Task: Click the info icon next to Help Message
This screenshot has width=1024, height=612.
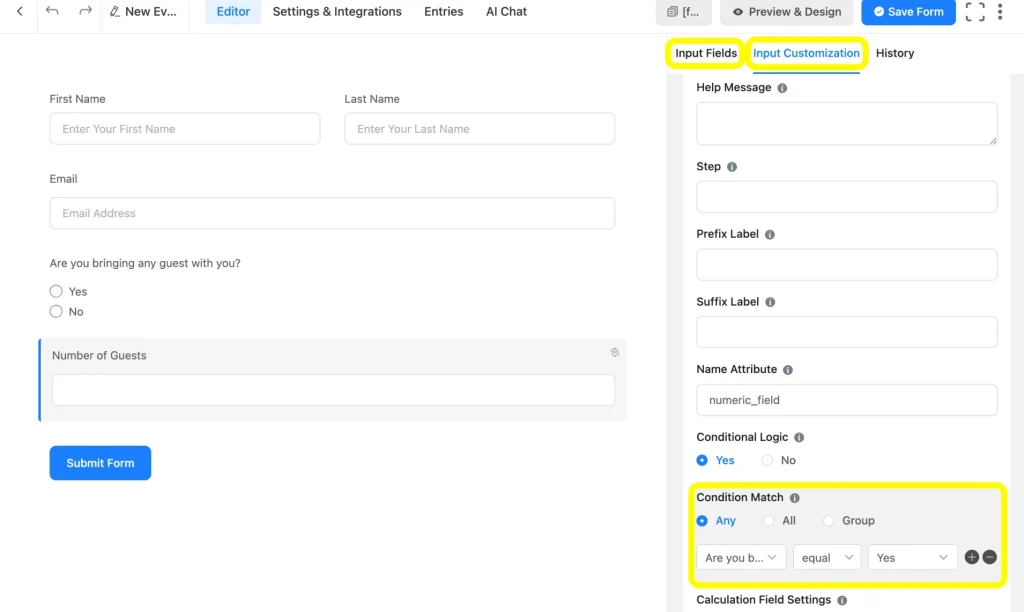Action: point(782,88)
